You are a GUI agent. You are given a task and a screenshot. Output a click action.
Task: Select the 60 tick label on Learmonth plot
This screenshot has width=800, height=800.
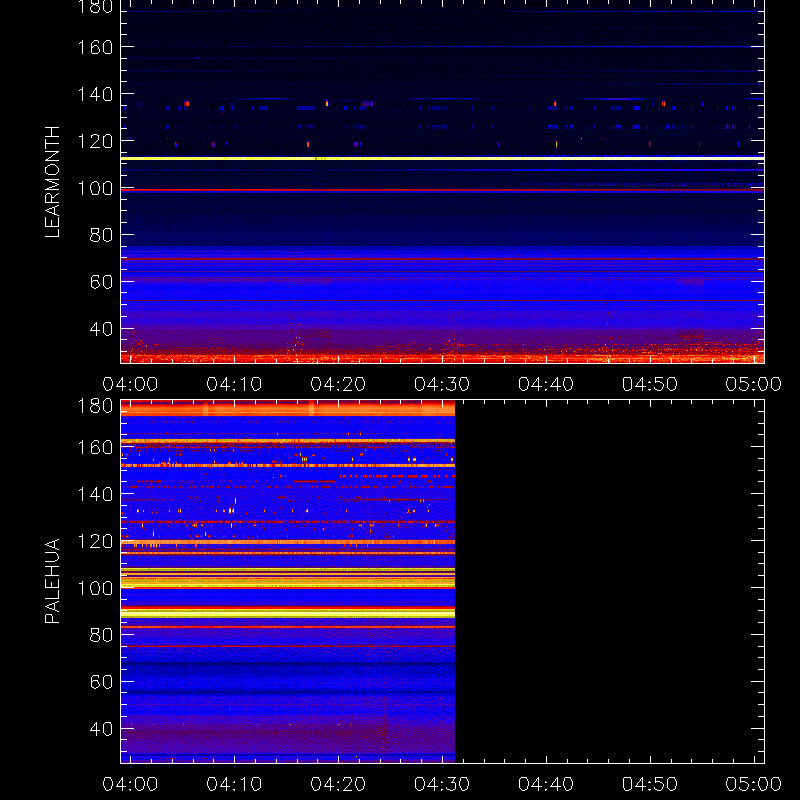[x=102, y=282]
